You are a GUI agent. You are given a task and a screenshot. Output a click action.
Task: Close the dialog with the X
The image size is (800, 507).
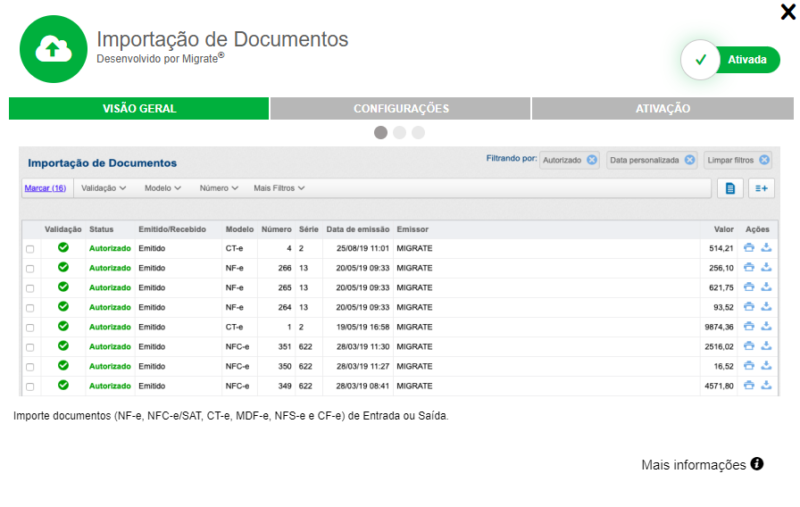pyautogui.click(x=788, y=12)
